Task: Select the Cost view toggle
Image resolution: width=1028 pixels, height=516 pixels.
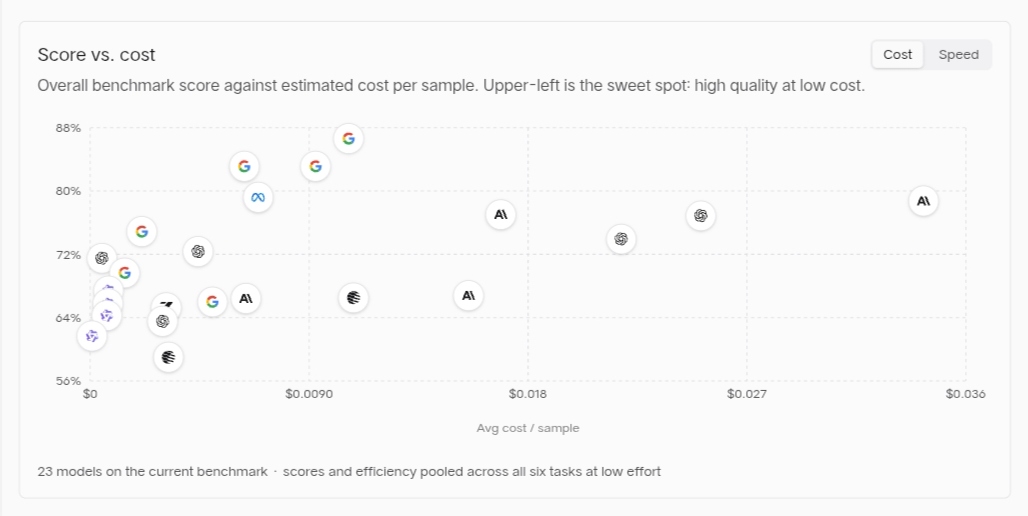Action: 898,54
